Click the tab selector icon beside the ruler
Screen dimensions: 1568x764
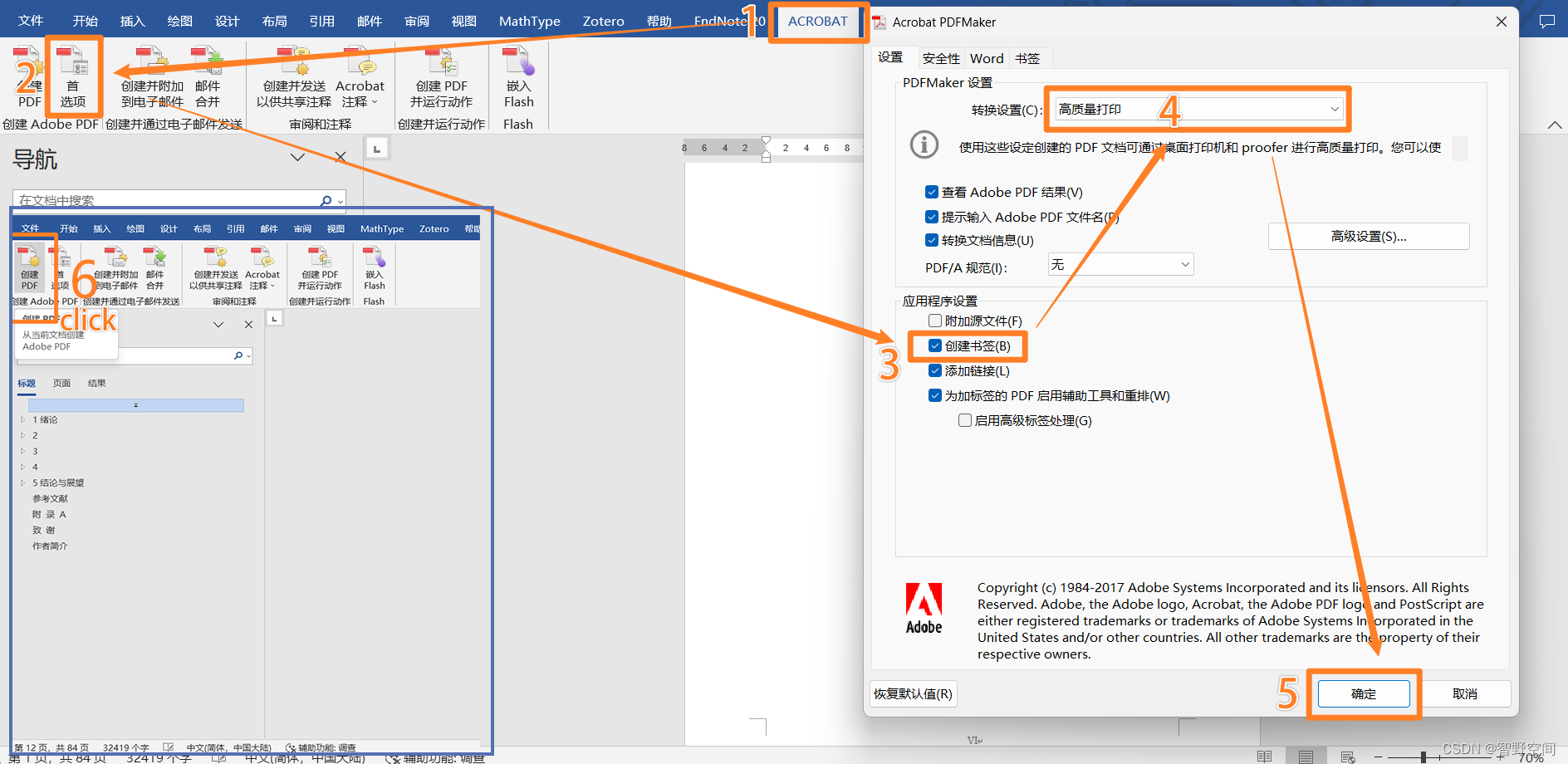click(x=377, y=148)
